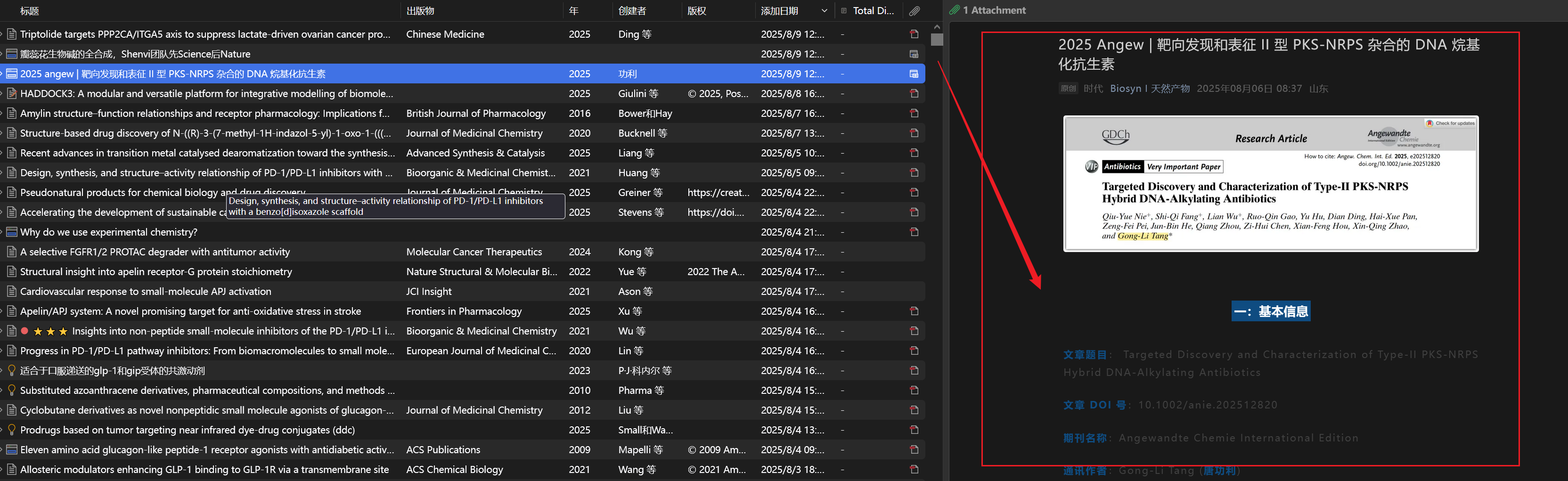Screen dimensions: 1568x481
Task: Click the publication cell British Journal of Pharmacology
Action: click(x=475, y=113)
